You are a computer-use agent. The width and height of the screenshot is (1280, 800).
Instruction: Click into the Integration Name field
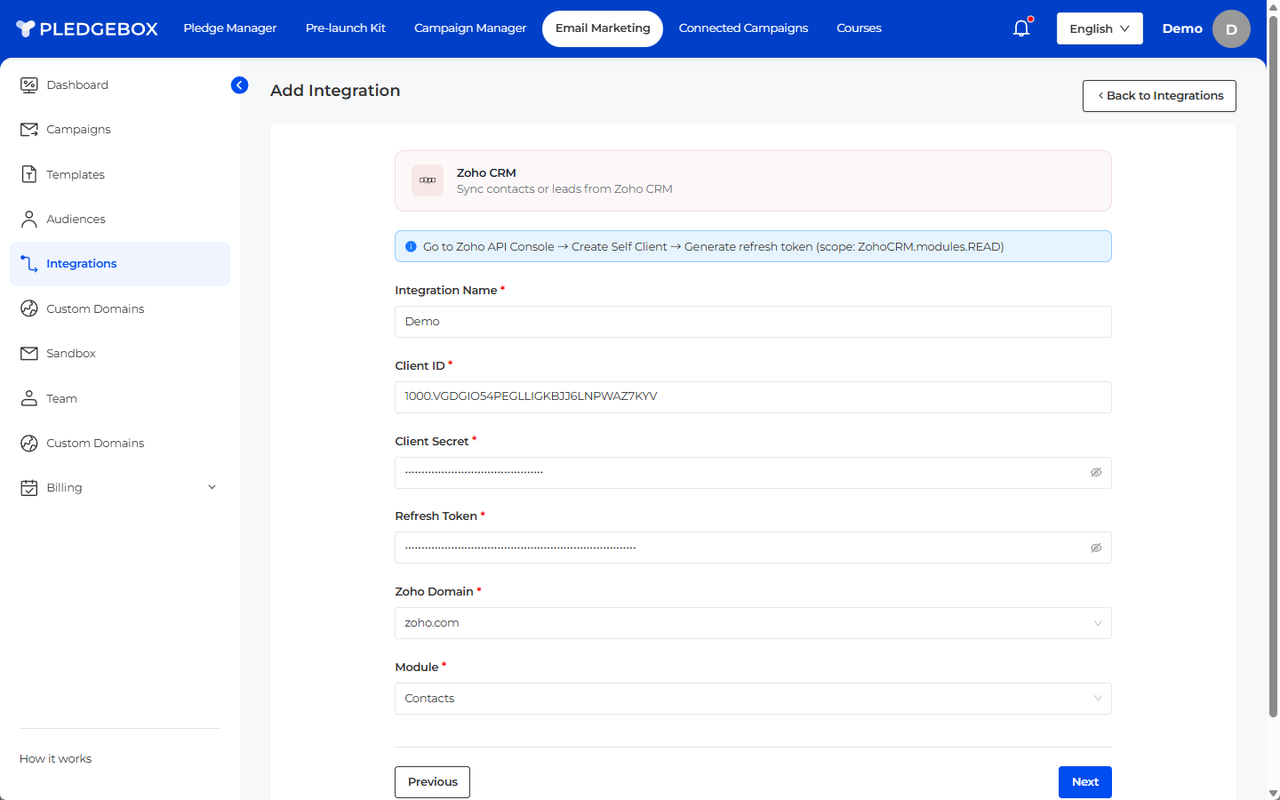point(752,322)
